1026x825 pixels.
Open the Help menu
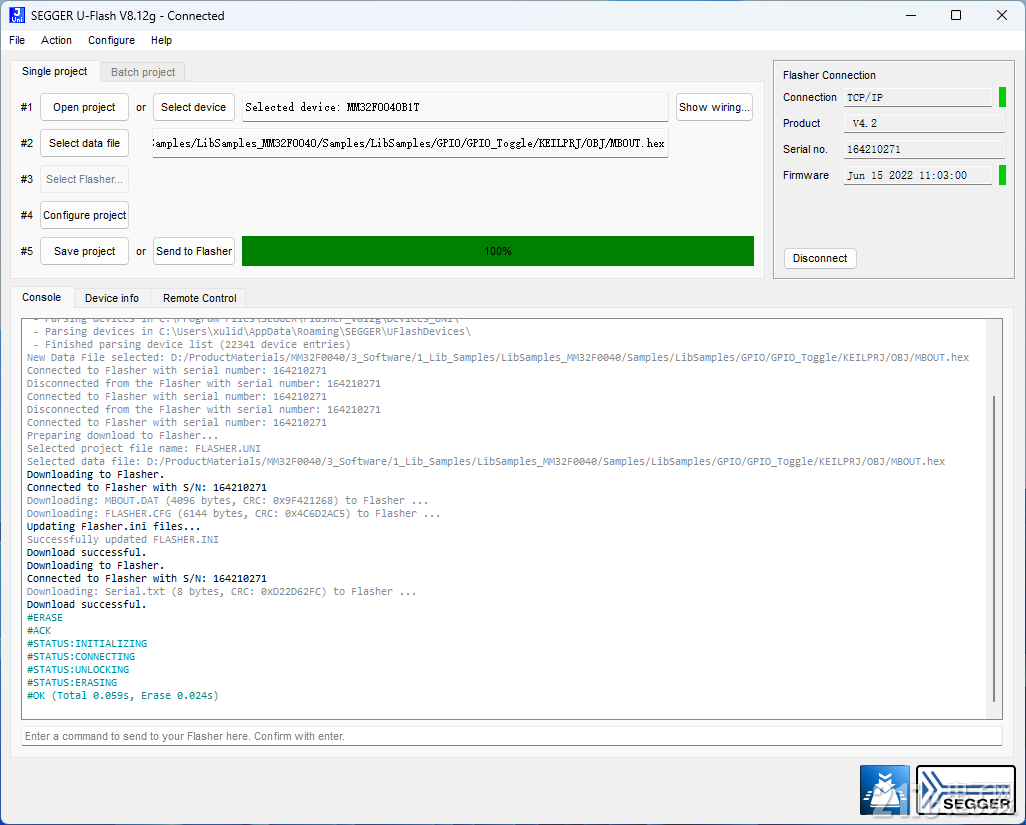tap(162, 41)
